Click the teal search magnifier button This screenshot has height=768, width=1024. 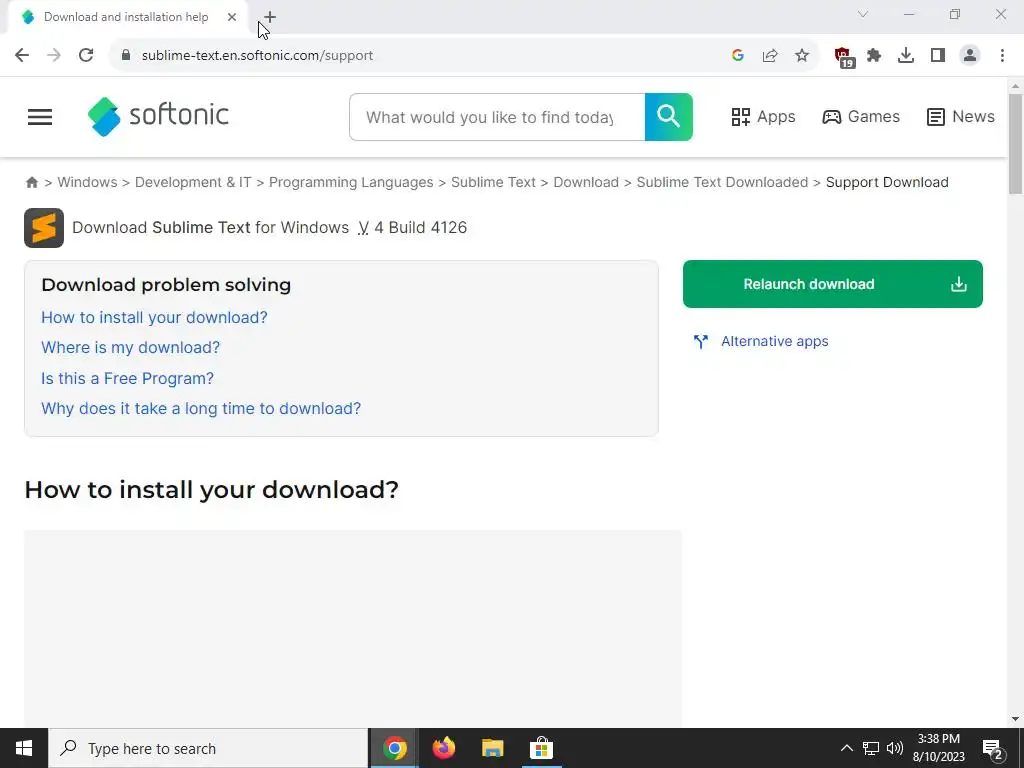[668, 117]
